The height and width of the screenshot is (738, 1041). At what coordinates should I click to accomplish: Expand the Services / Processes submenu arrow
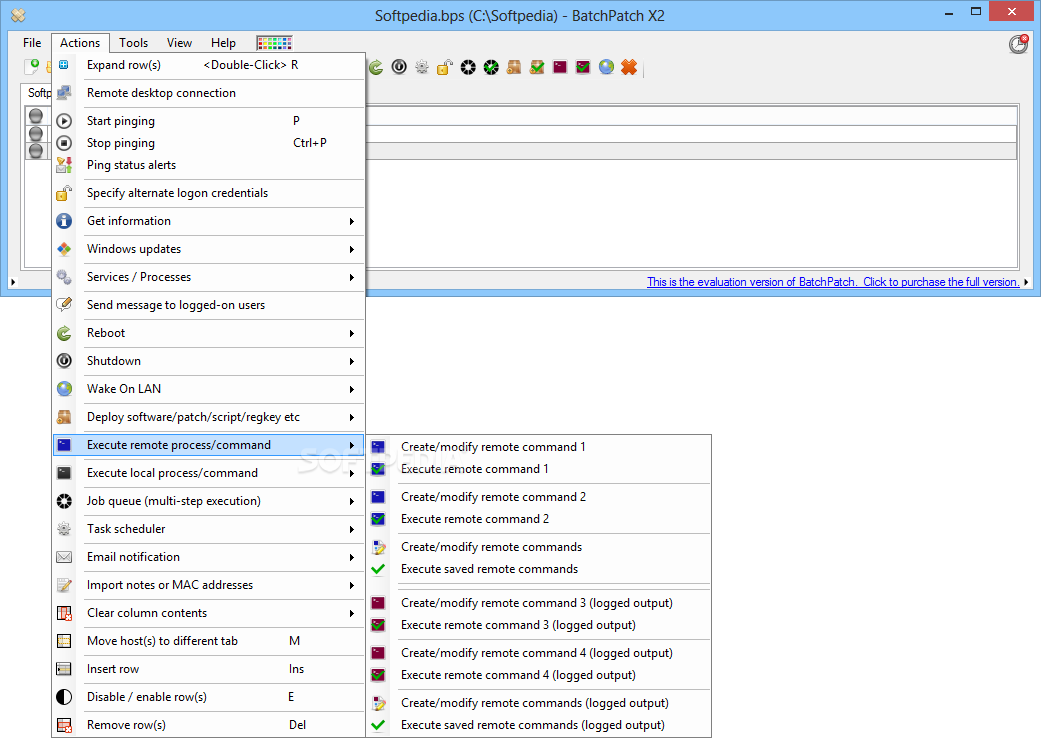(352, 277)
